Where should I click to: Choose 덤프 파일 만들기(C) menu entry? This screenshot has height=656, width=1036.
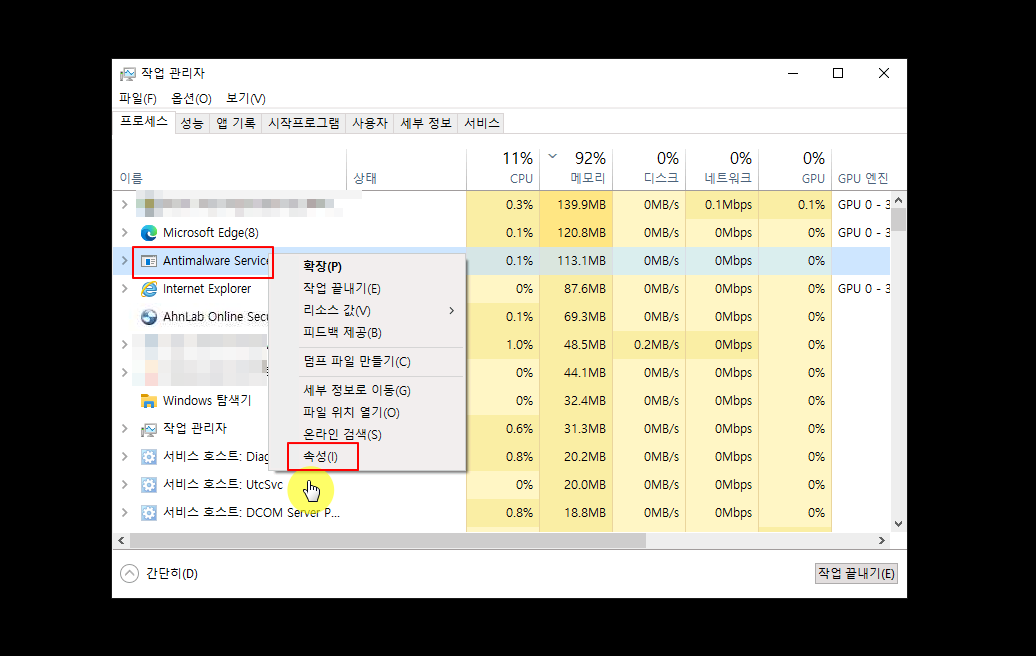(367, 361)
